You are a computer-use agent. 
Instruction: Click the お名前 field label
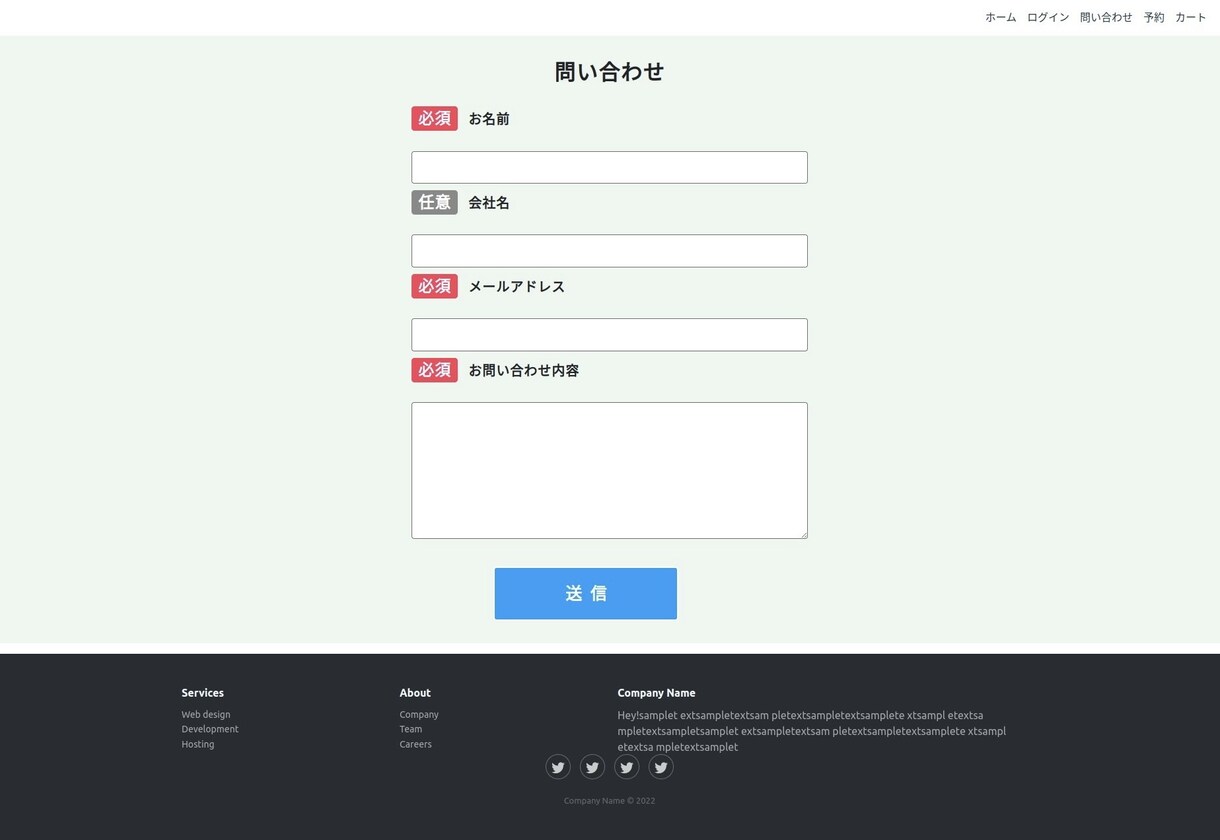489,119
